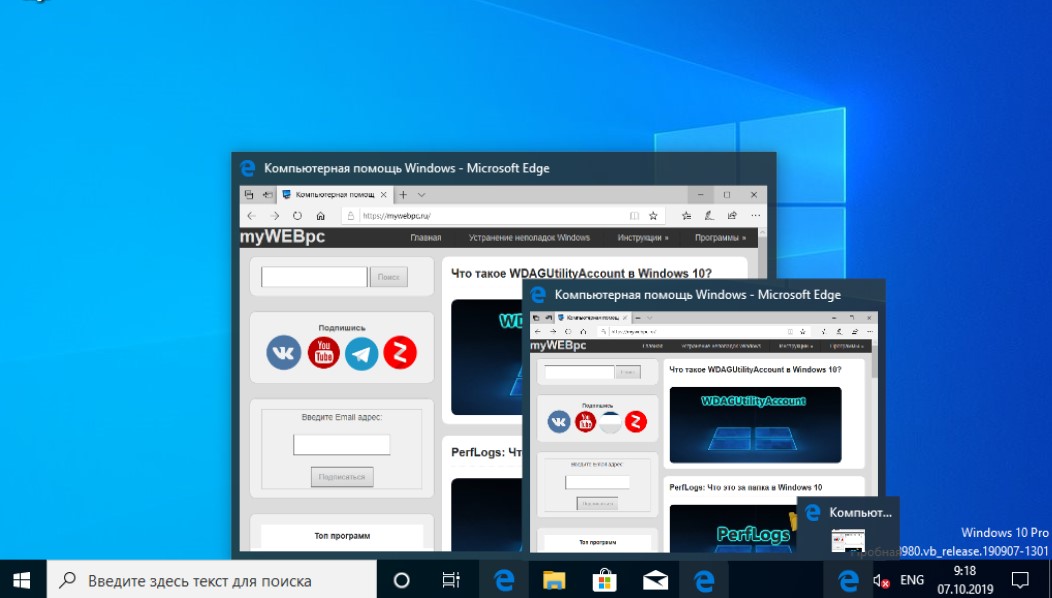The height and width of the screenshot is (598, 1052).
Task: Expand the tab preview chevron in large Edge preview
Action: 421,195
